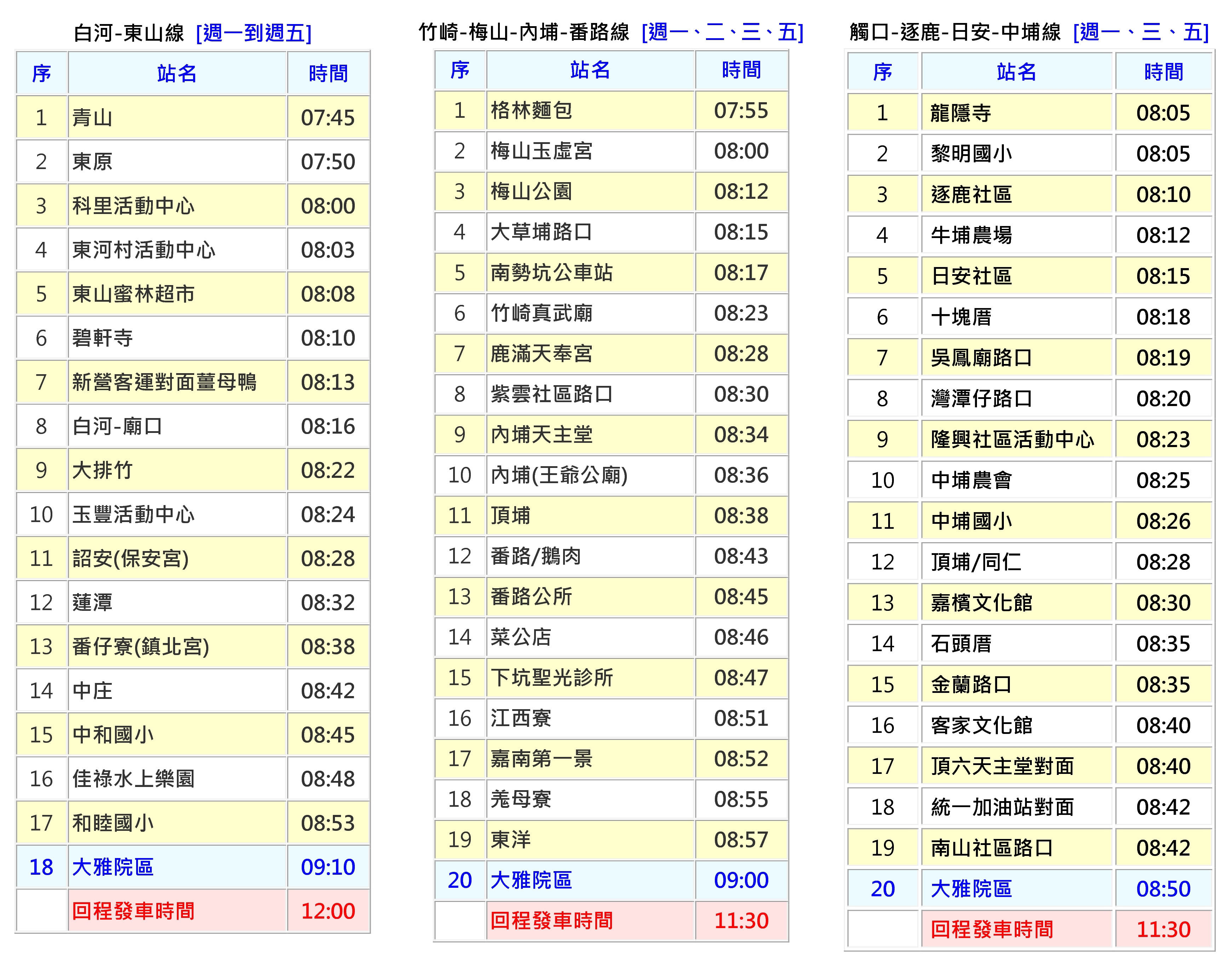Click the [週一、二、三、五] label
This screenshot has width=1232, height=967.
[722, 32]
